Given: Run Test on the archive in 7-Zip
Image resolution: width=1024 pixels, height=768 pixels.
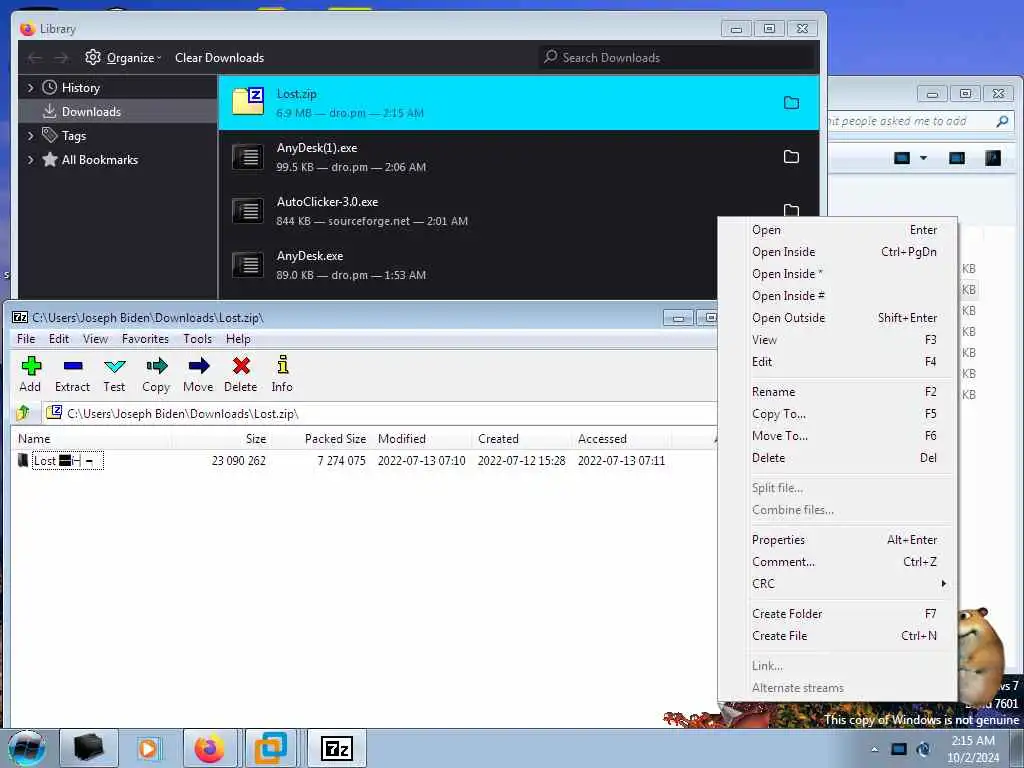Looking at the screenshot, I should (114, 374).
